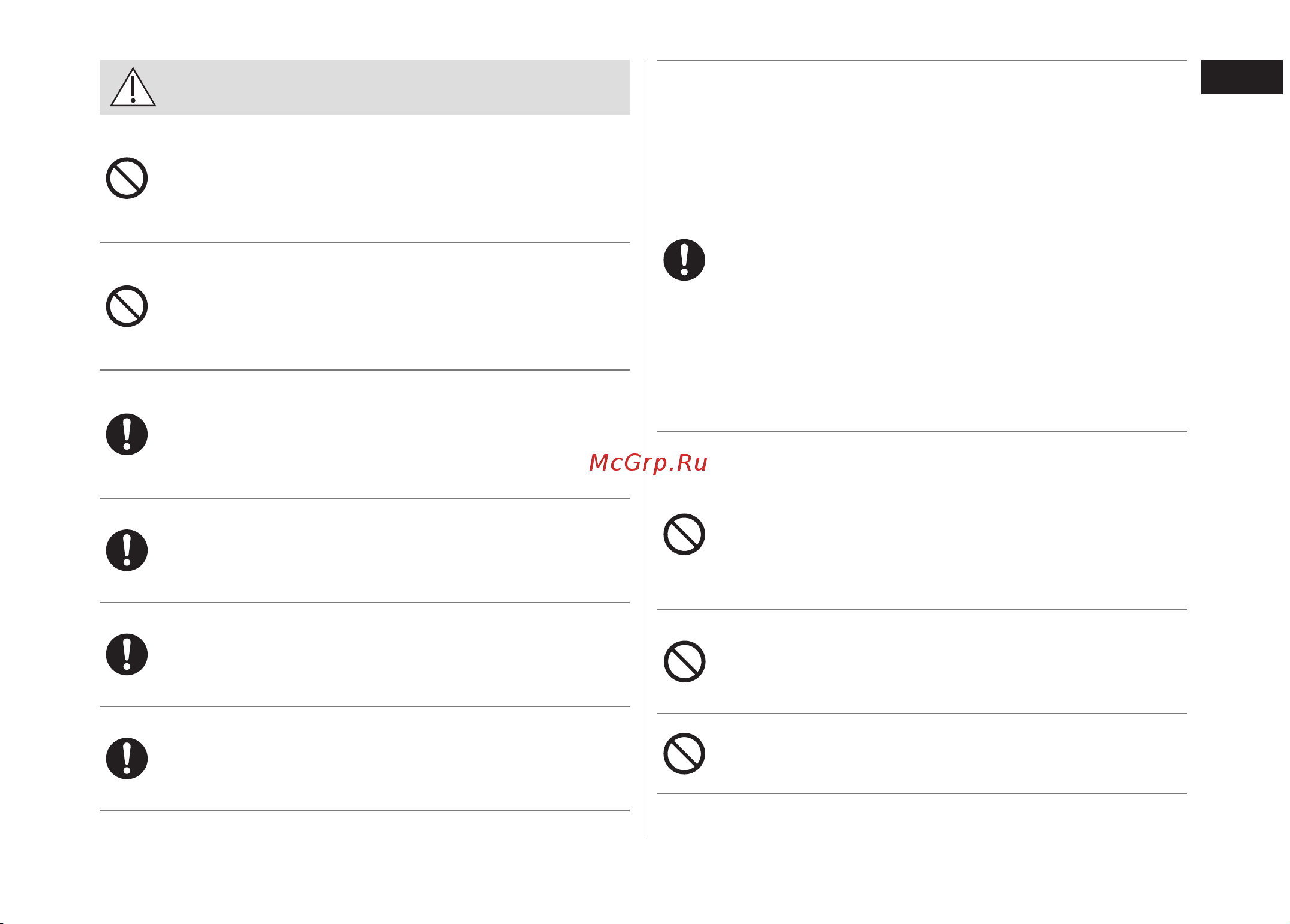
Task: Click the horizontal rule beneath the last right-column prohibition icon
Action: point(922,794)
